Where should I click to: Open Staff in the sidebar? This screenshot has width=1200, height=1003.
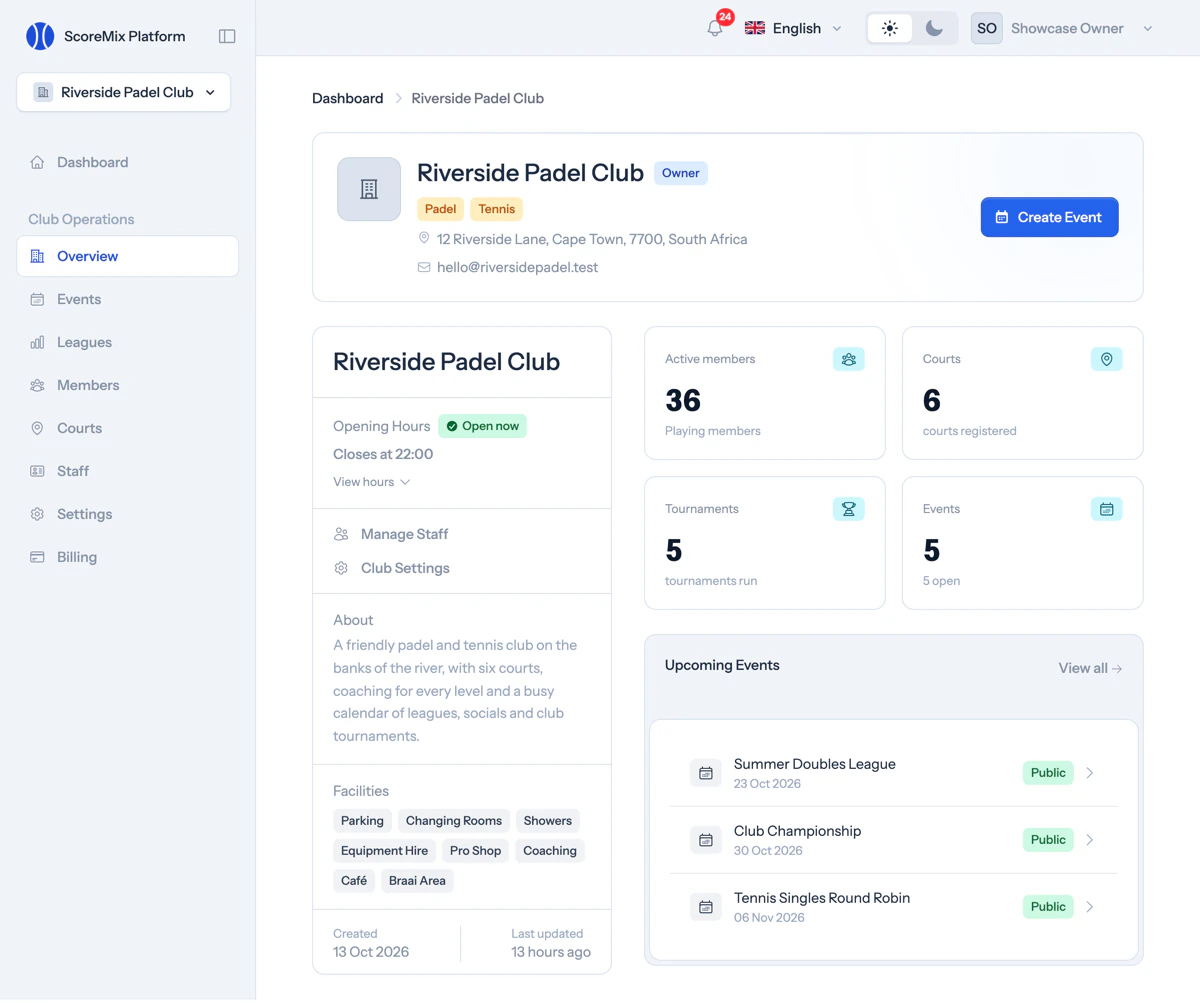[x=128, y=471]
